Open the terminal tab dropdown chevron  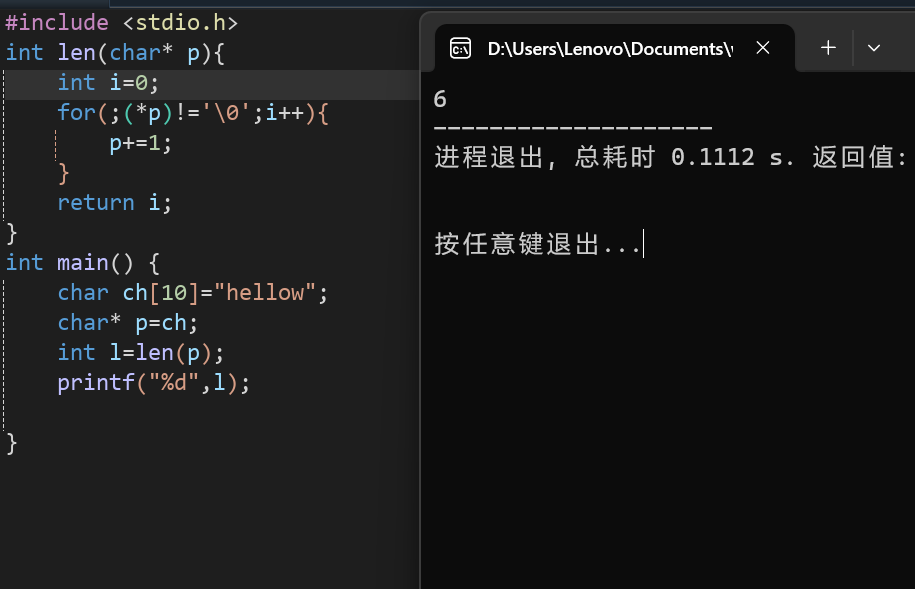[874, 47]
